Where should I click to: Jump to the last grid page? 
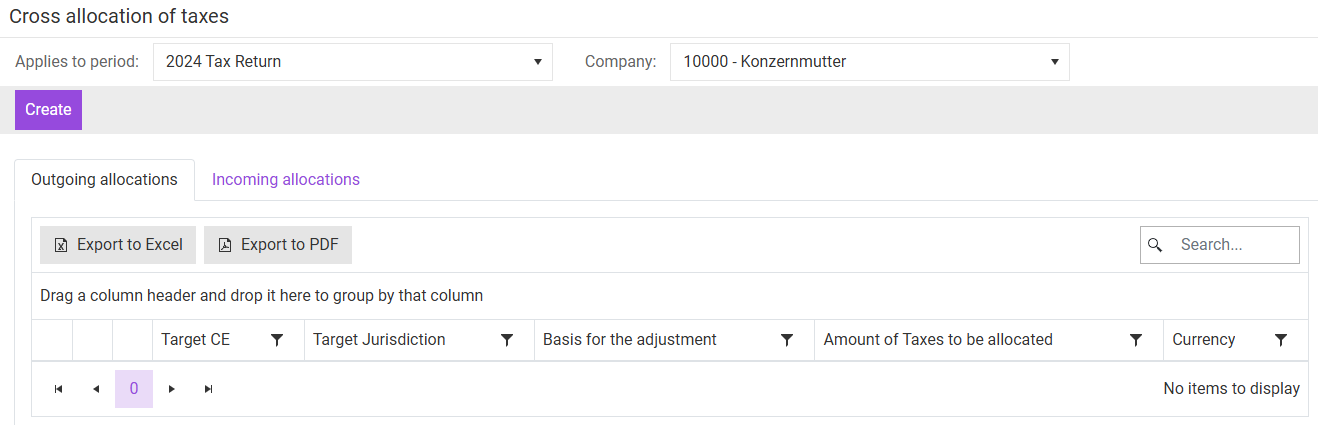209,389
